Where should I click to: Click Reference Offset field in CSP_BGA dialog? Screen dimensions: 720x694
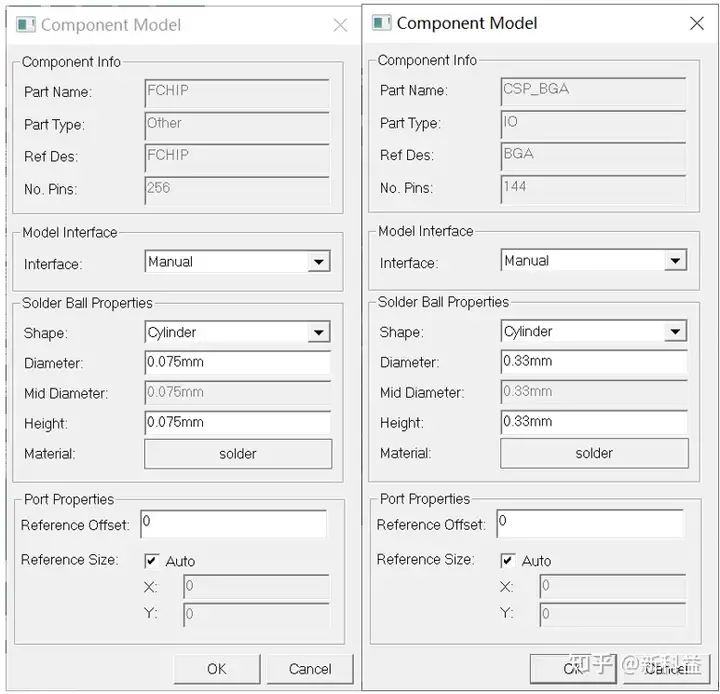click(x=590, y=523)
